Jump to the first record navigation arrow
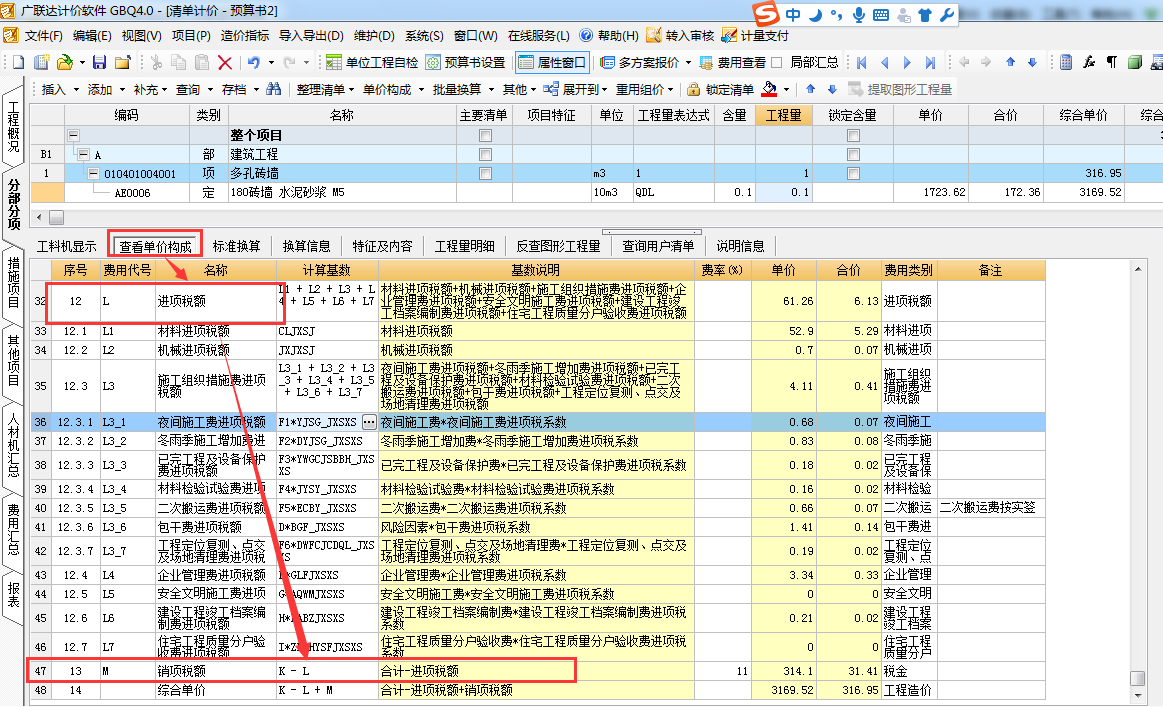Image resolution: width=1163 pixels, height=707 pixels. 861,62
